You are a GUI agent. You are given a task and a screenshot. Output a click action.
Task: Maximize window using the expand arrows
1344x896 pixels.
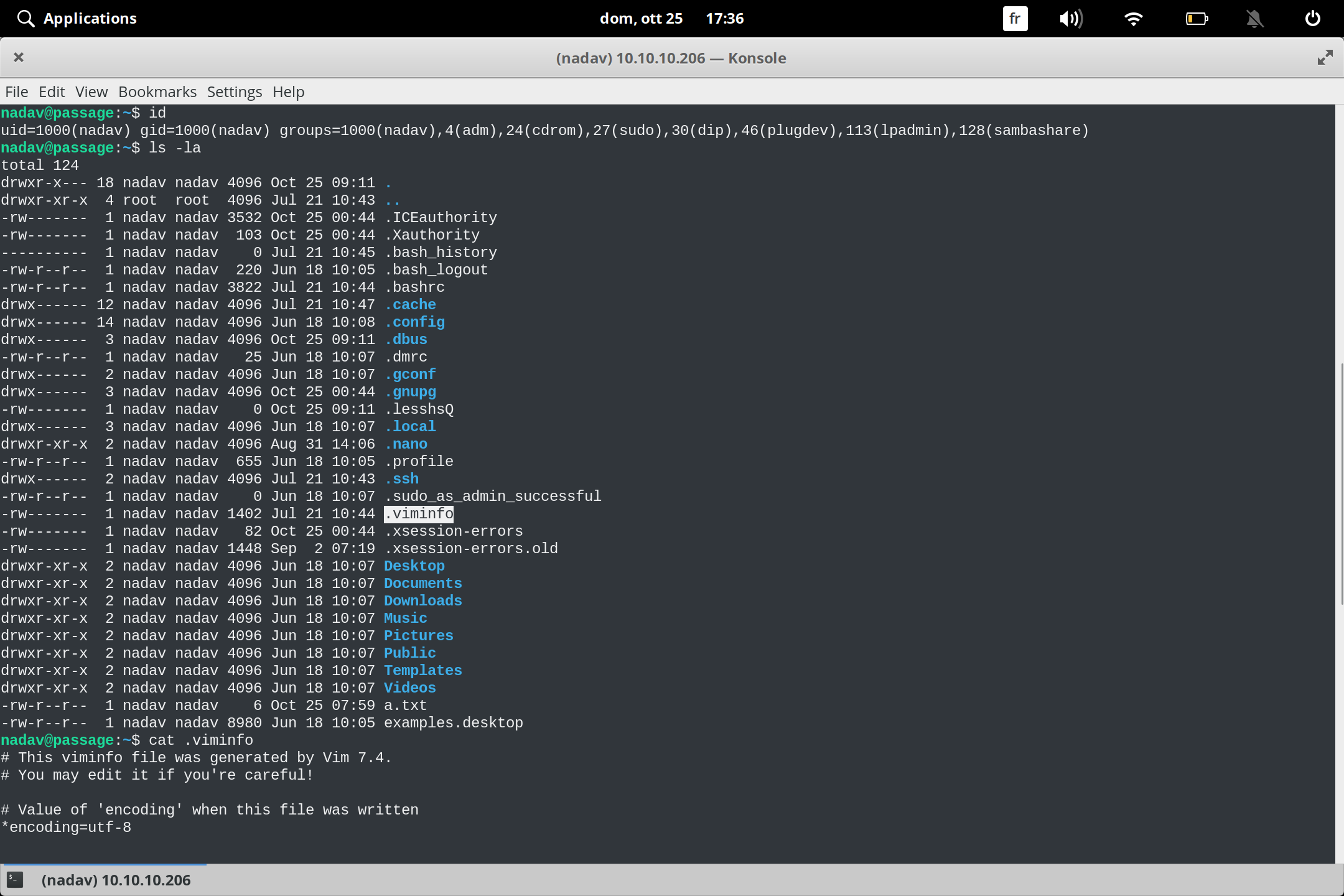pyautogui.click(x=1325, y=57)
